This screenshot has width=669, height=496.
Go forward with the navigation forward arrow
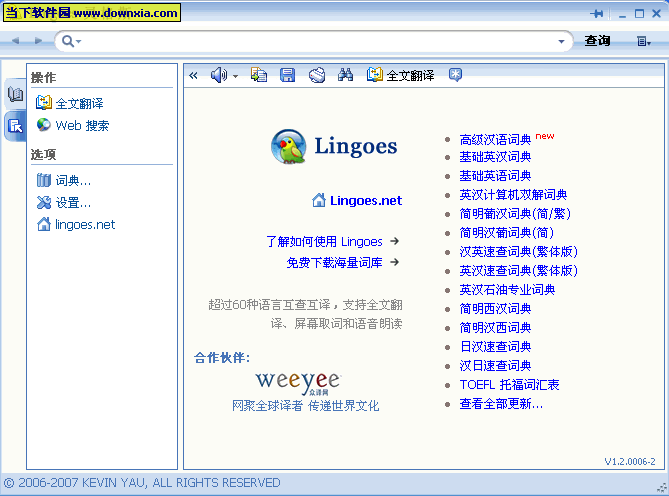38,41
